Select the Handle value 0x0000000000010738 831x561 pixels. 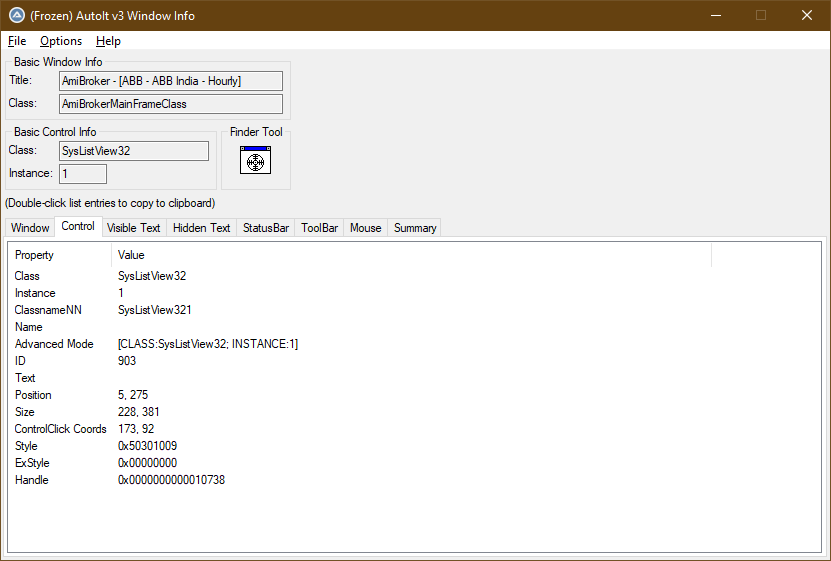171,479
